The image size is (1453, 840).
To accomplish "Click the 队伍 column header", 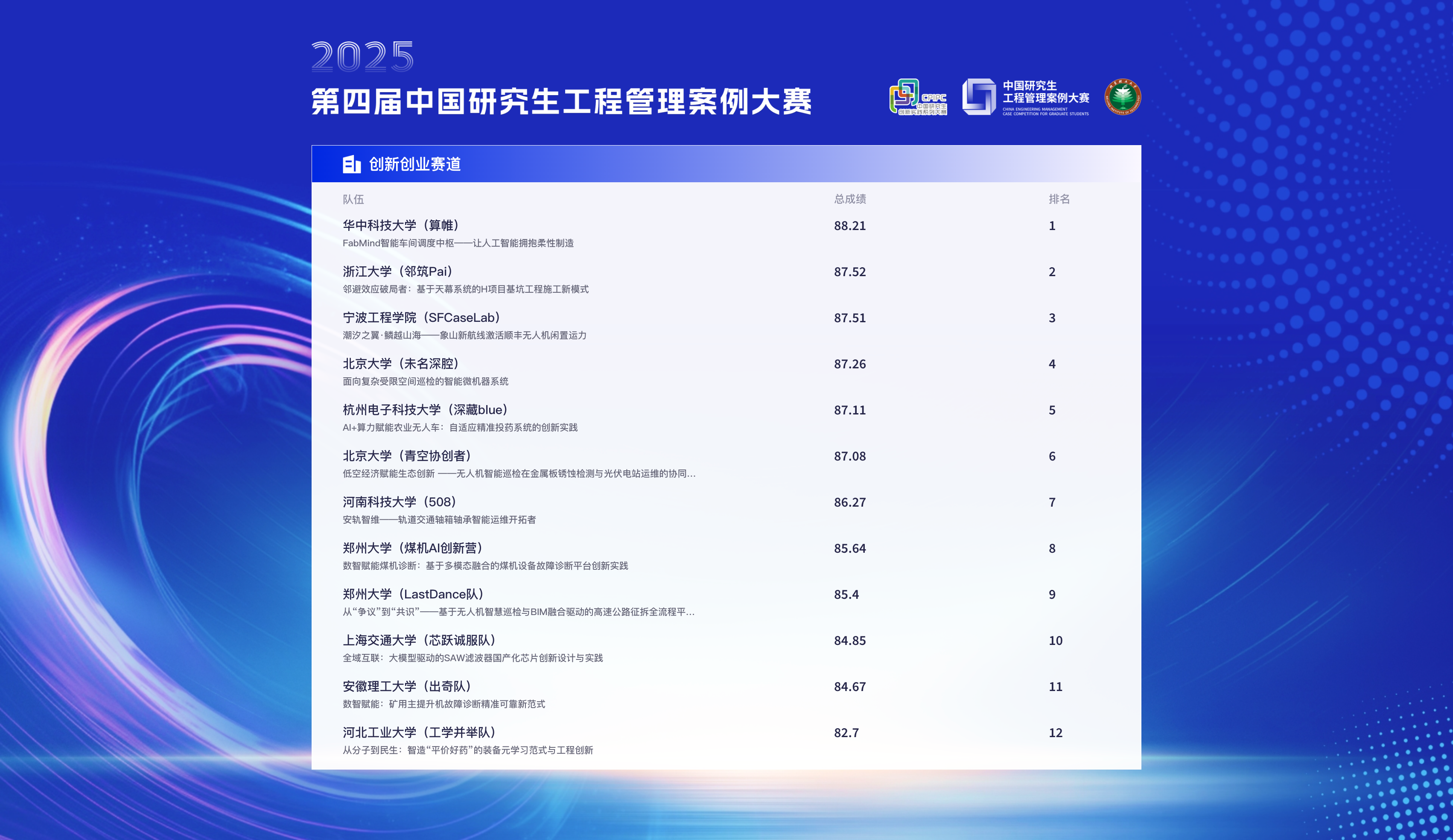I will (x=353, y=199).
